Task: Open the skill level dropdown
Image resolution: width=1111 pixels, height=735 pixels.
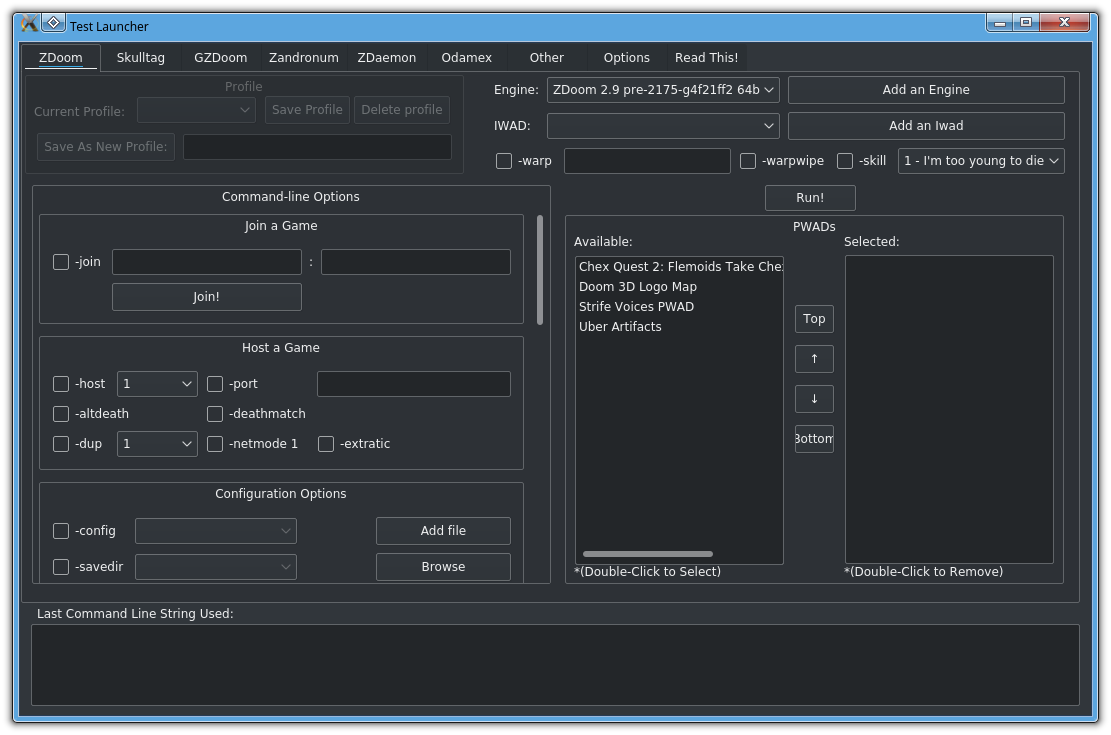Action: (x=980, y=161)
